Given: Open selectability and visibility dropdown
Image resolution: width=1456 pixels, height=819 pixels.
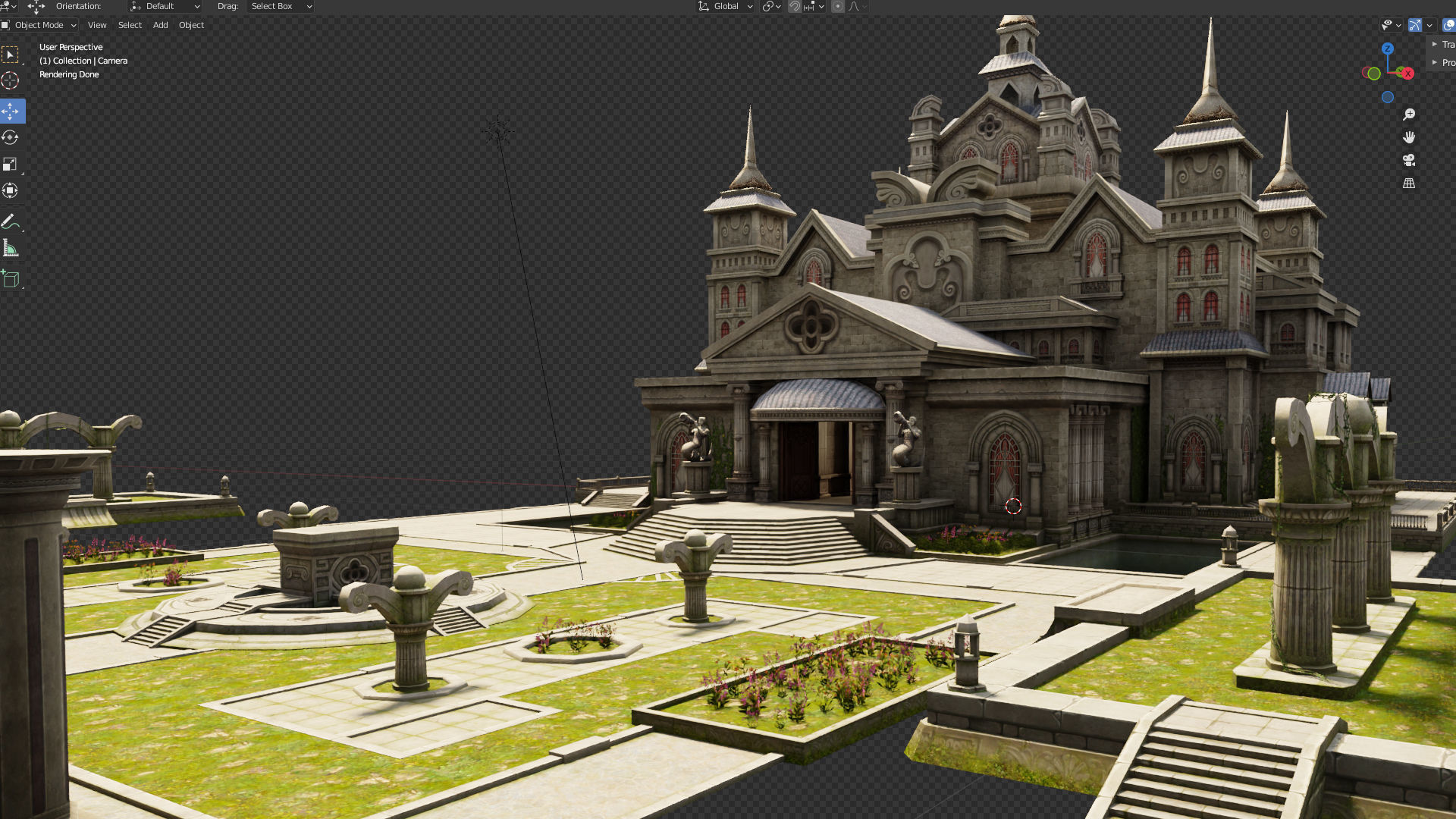Looking at the screenshot, I should pos(1392,25).
